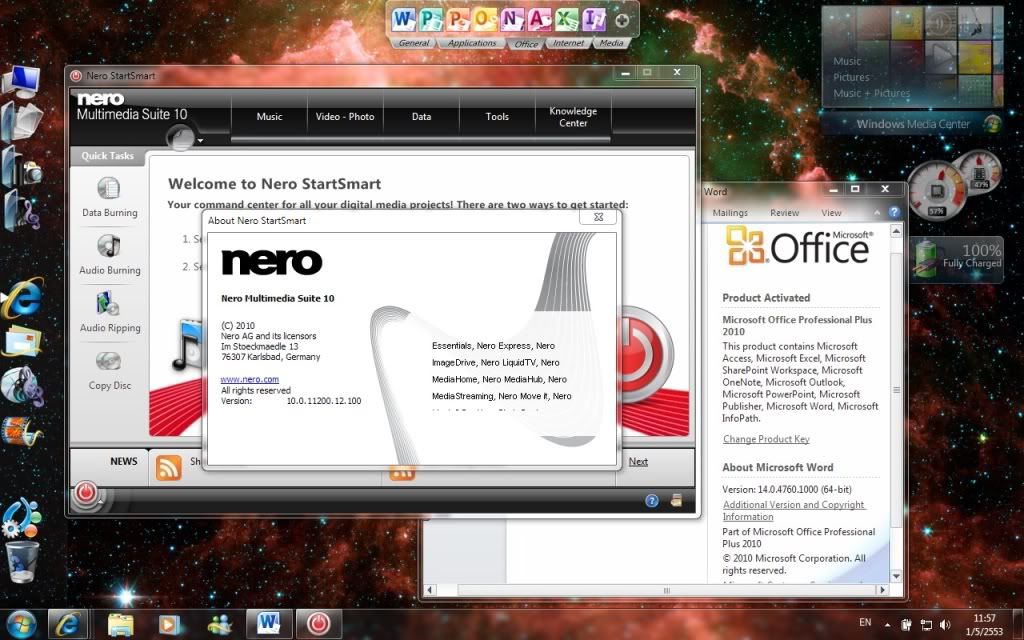The image size is (1024, 640).
Task: Click the Word horizontal scrollbar left arrow
Action: pyautogui.click(x=430, y=590)
